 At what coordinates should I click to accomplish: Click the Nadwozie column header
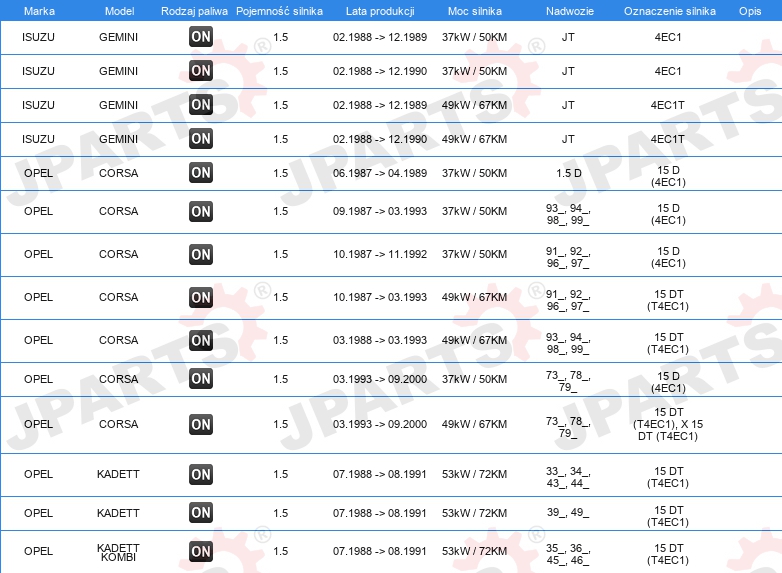click(570, 11)
